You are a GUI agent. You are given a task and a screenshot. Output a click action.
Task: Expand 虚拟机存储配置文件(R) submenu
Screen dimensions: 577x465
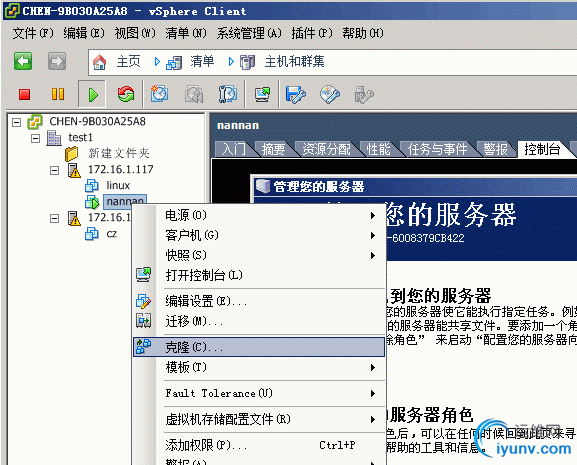373,419
